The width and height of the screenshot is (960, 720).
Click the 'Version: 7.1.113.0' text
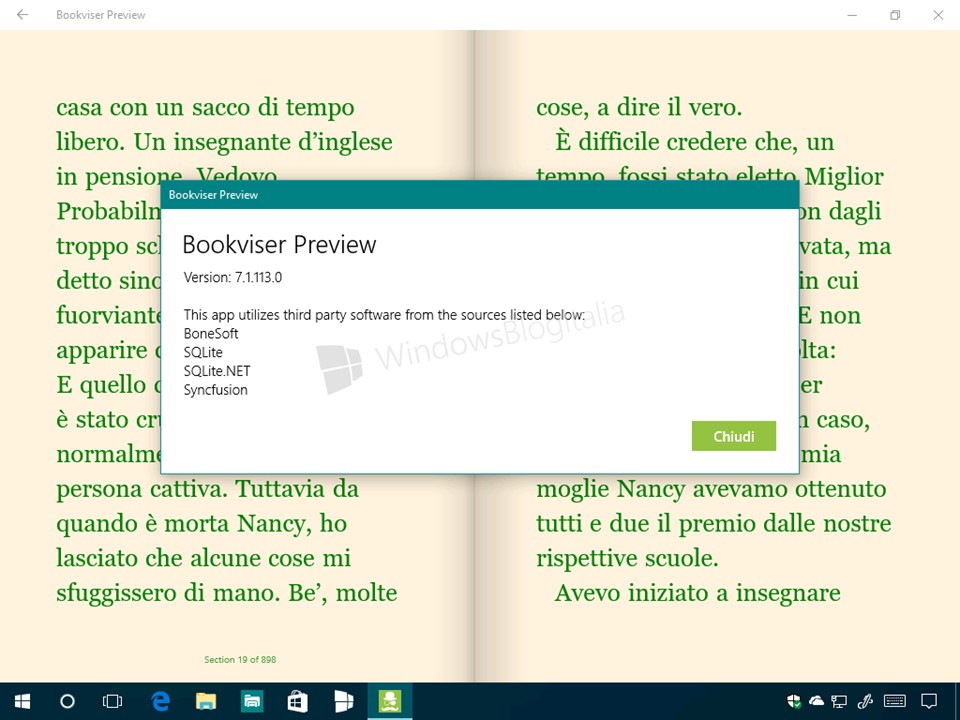pos(233,277)
